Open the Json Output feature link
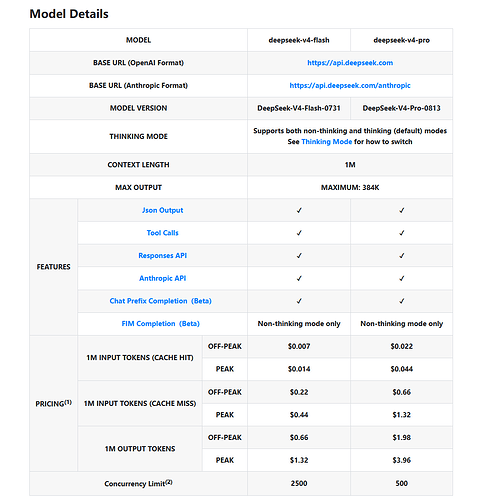Viewport: 497px width, 500px height. pyautogui.click(x=162, y=210)
